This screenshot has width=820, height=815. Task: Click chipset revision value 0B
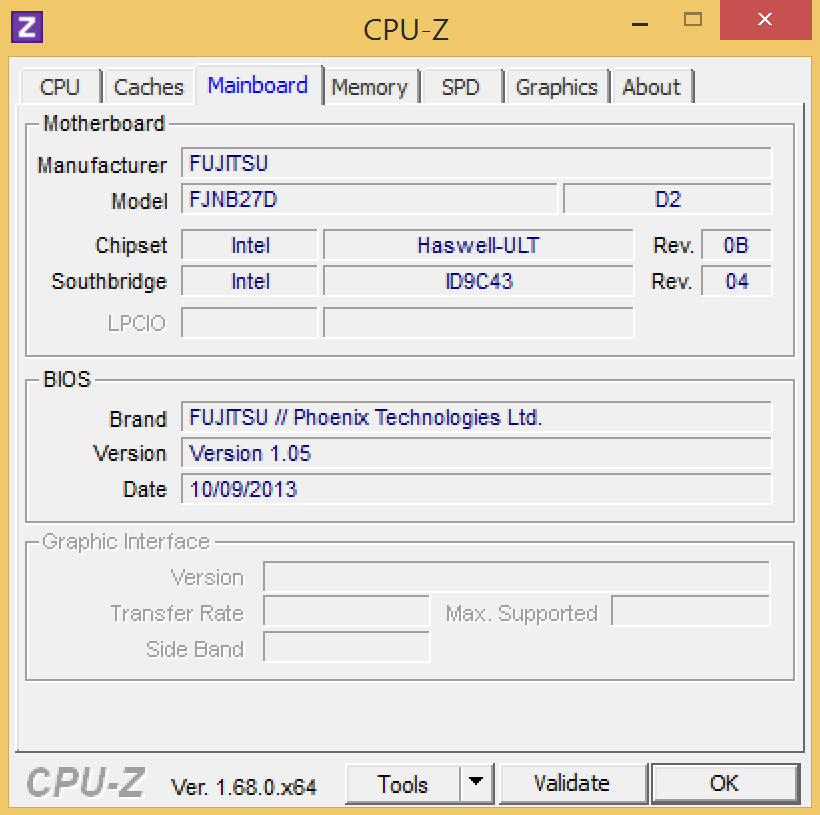coord(736,245)
